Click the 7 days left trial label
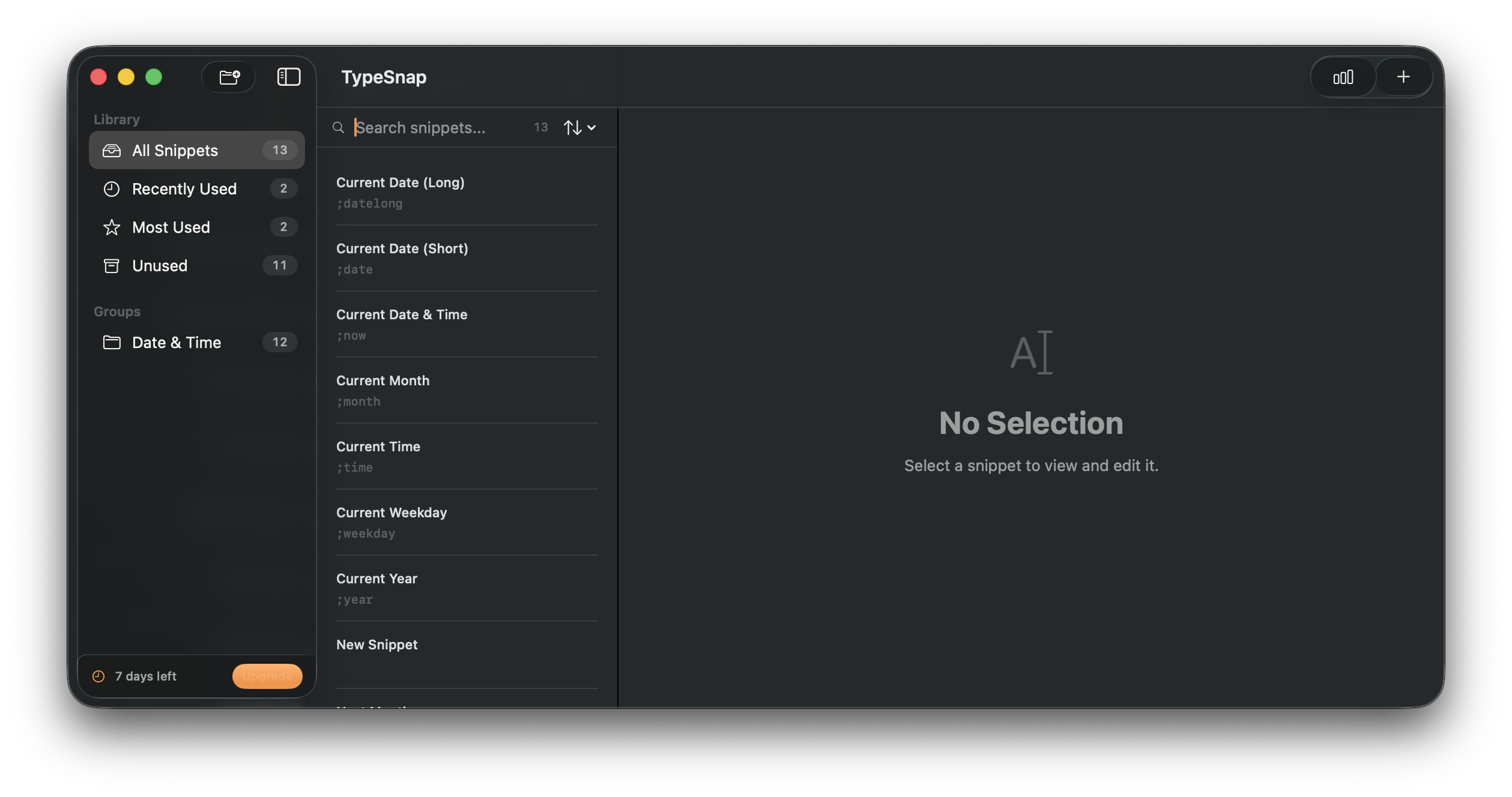1512x797 pixels. (x=145, y=676)
